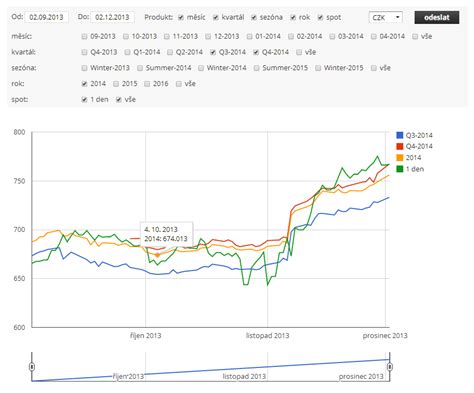Screen dimensions: 474x393
Task: Toggle the 'sezóna' product checkbox
Action: tap(254, 18)
